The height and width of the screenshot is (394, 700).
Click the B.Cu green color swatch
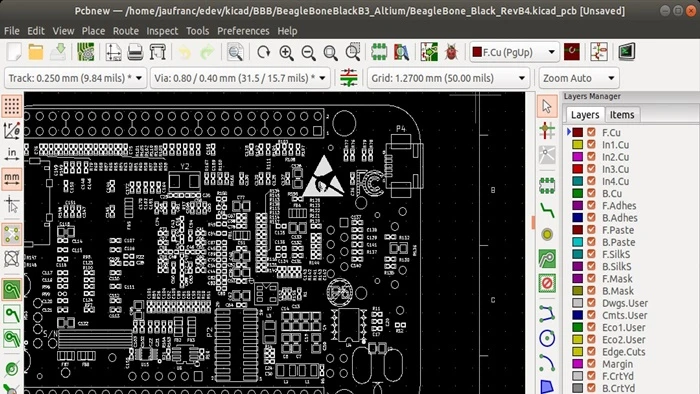(x=578, y=193)
